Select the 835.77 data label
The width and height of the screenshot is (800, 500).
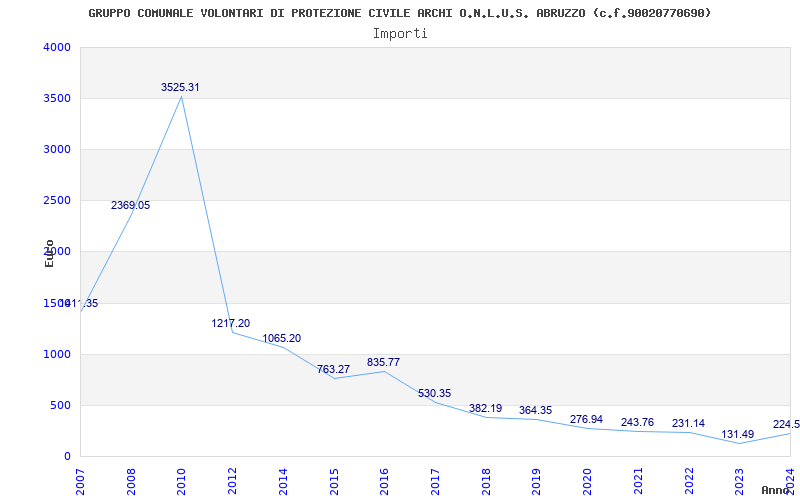[x=383, y=363]
